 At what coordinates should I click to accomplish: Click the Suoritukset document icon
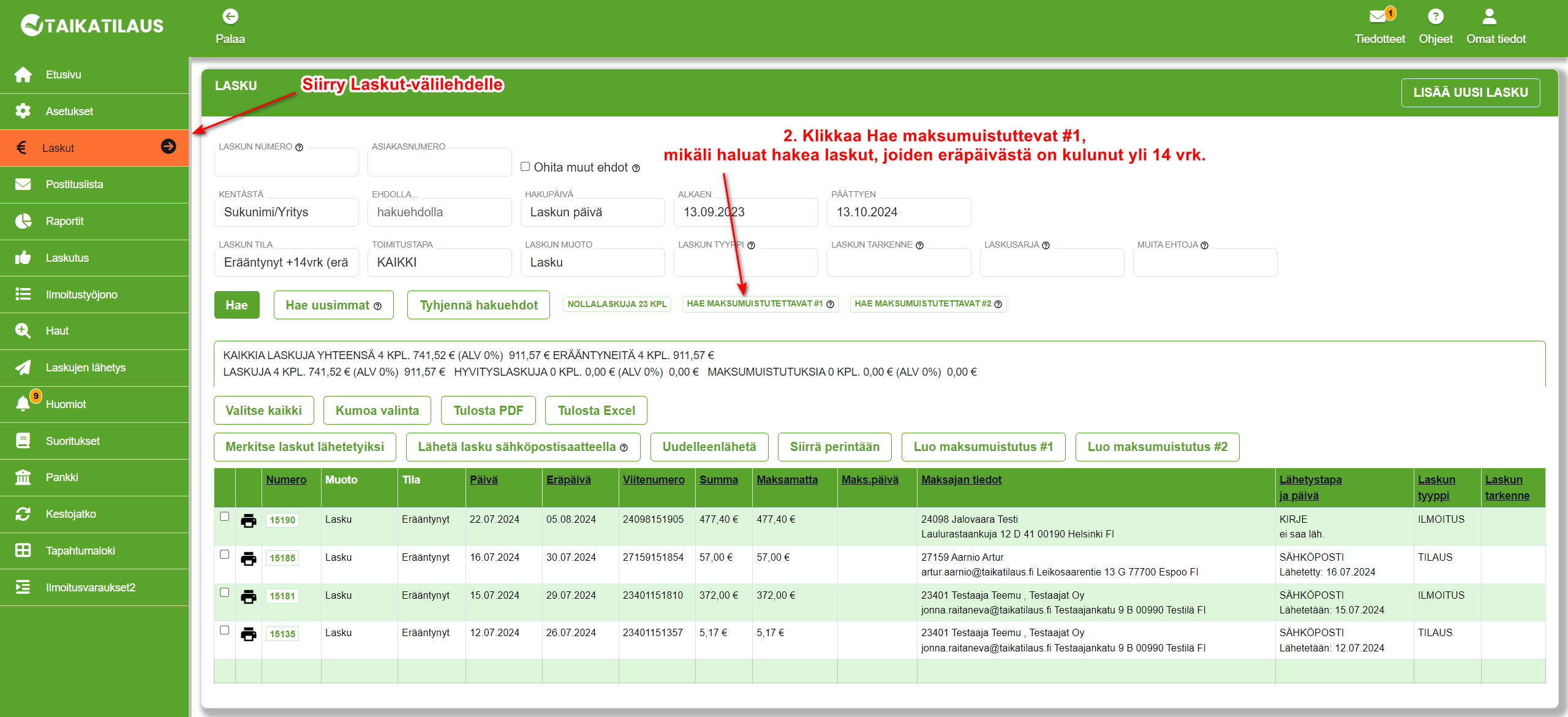(23, 441)
